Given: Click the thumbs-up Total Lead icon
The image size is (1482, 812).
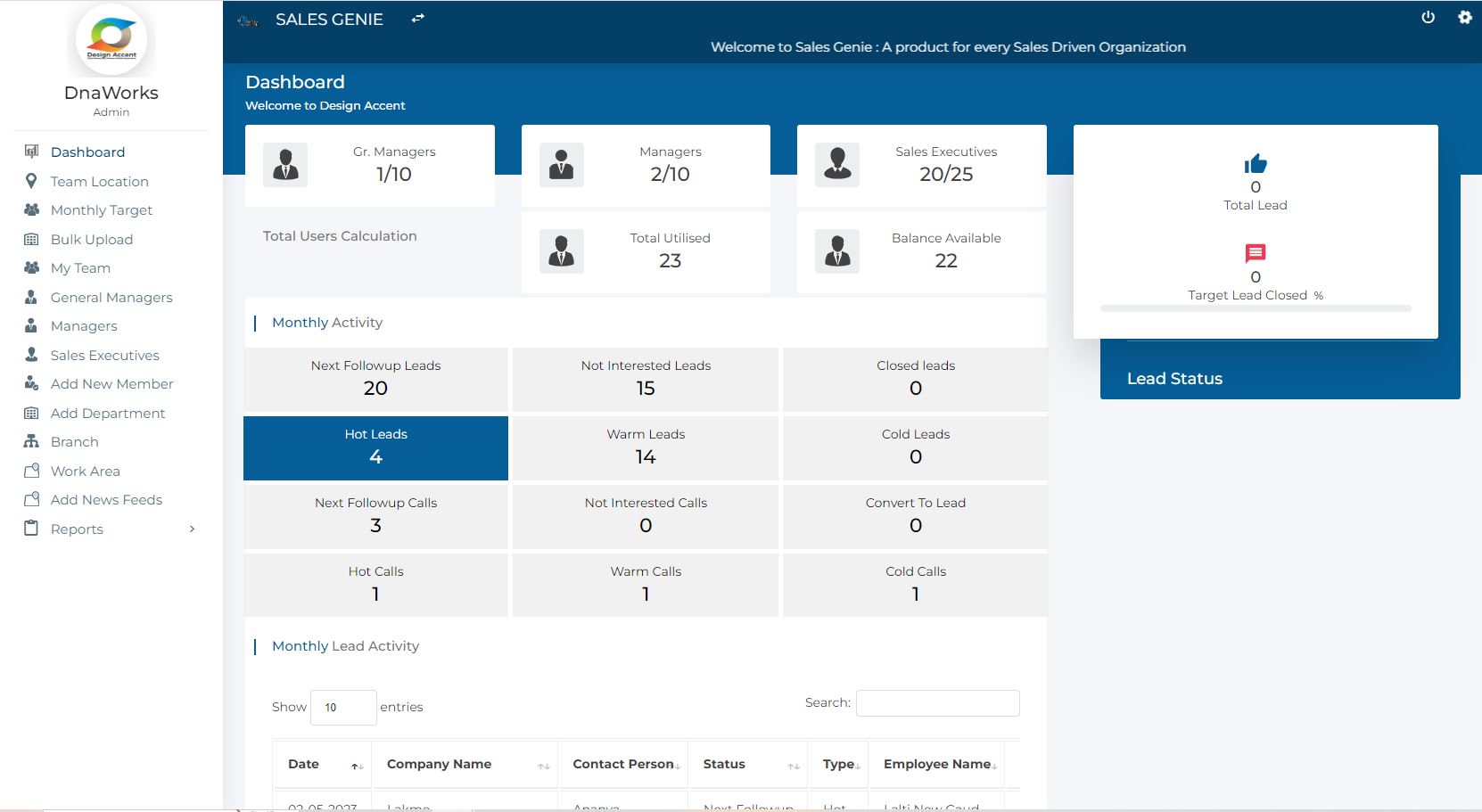Looking at the screenshot, I should coord(1255,165).
